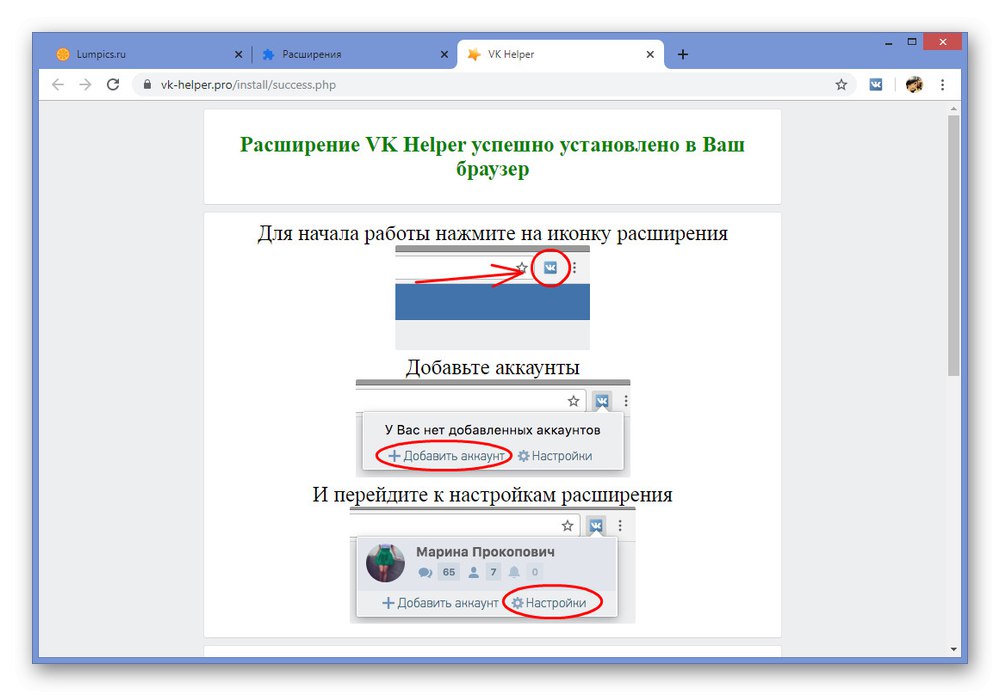Screen dimensions: 1000x696
Task: Click the heading 'Расширение VK Helper успешно установлено'
Action: (492, 156)
